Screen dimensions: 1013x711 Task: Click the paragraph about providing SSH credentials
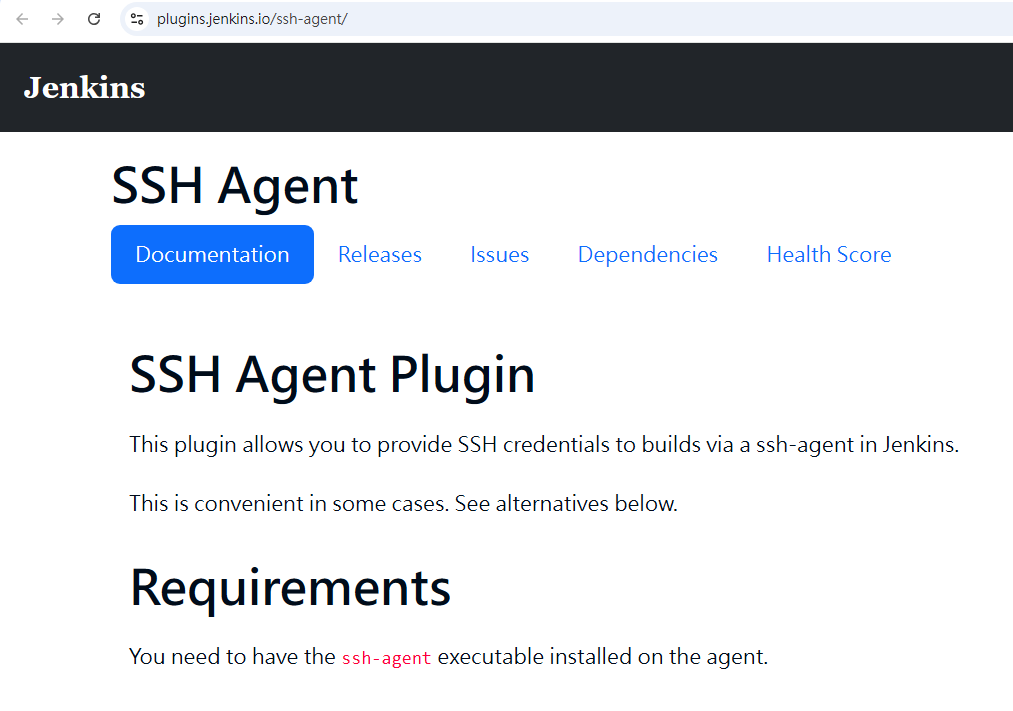click(544, 444)
